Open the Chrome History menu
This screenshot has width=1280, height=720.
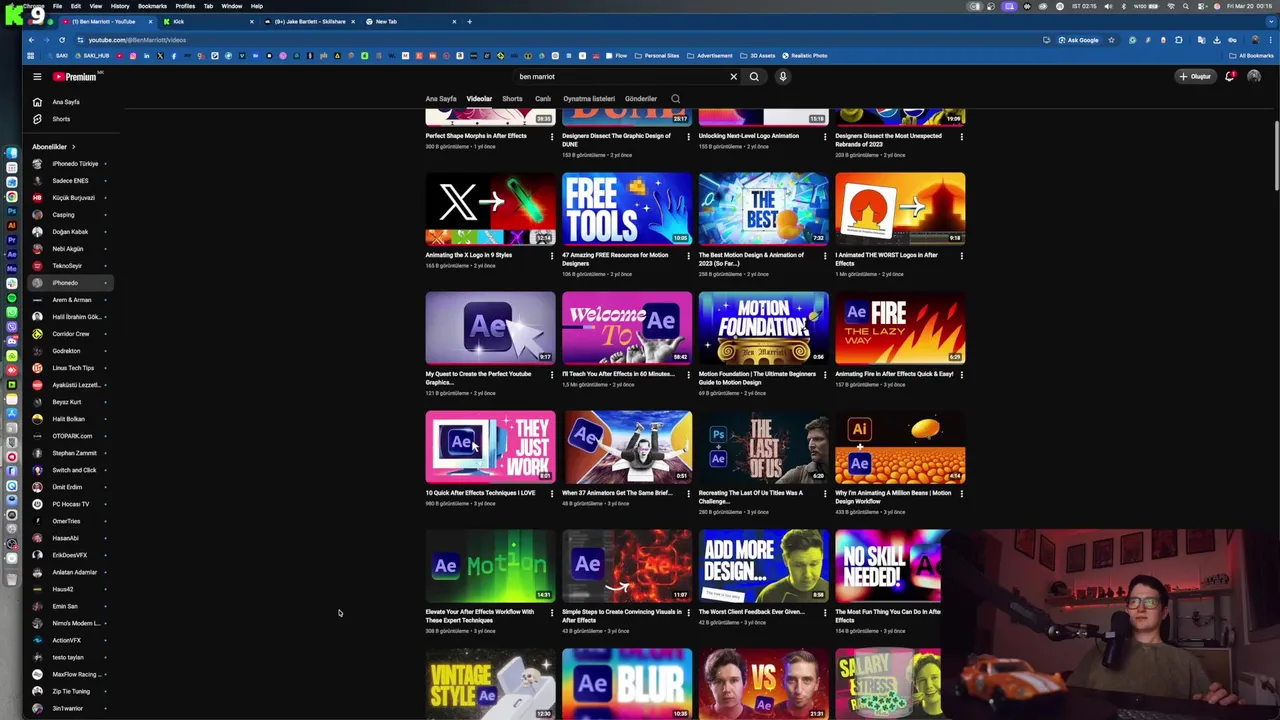tap(120, 6)
